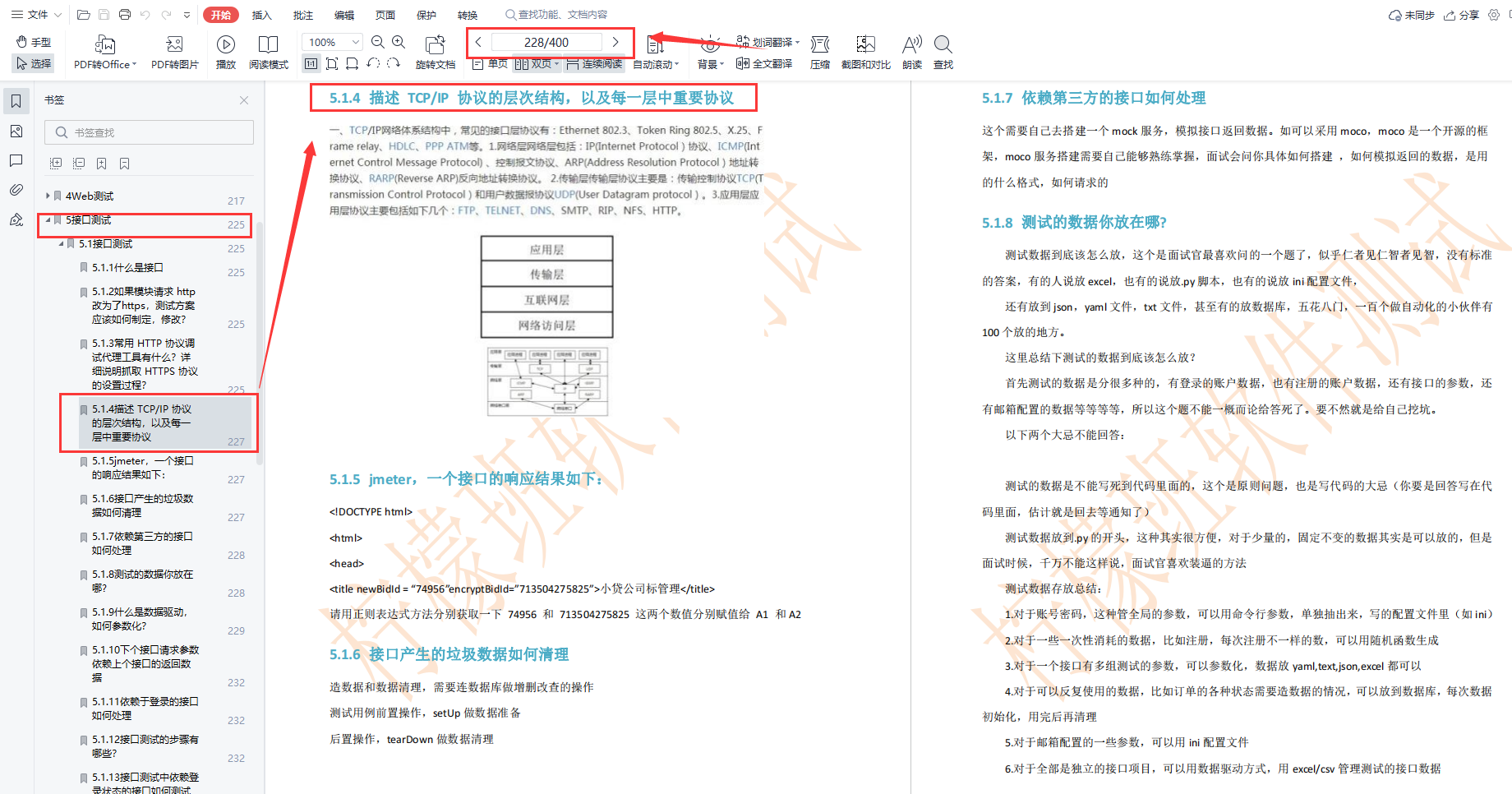
Task: Expand the 4Web测试 bookmark
Action: (x=48, y=196)
